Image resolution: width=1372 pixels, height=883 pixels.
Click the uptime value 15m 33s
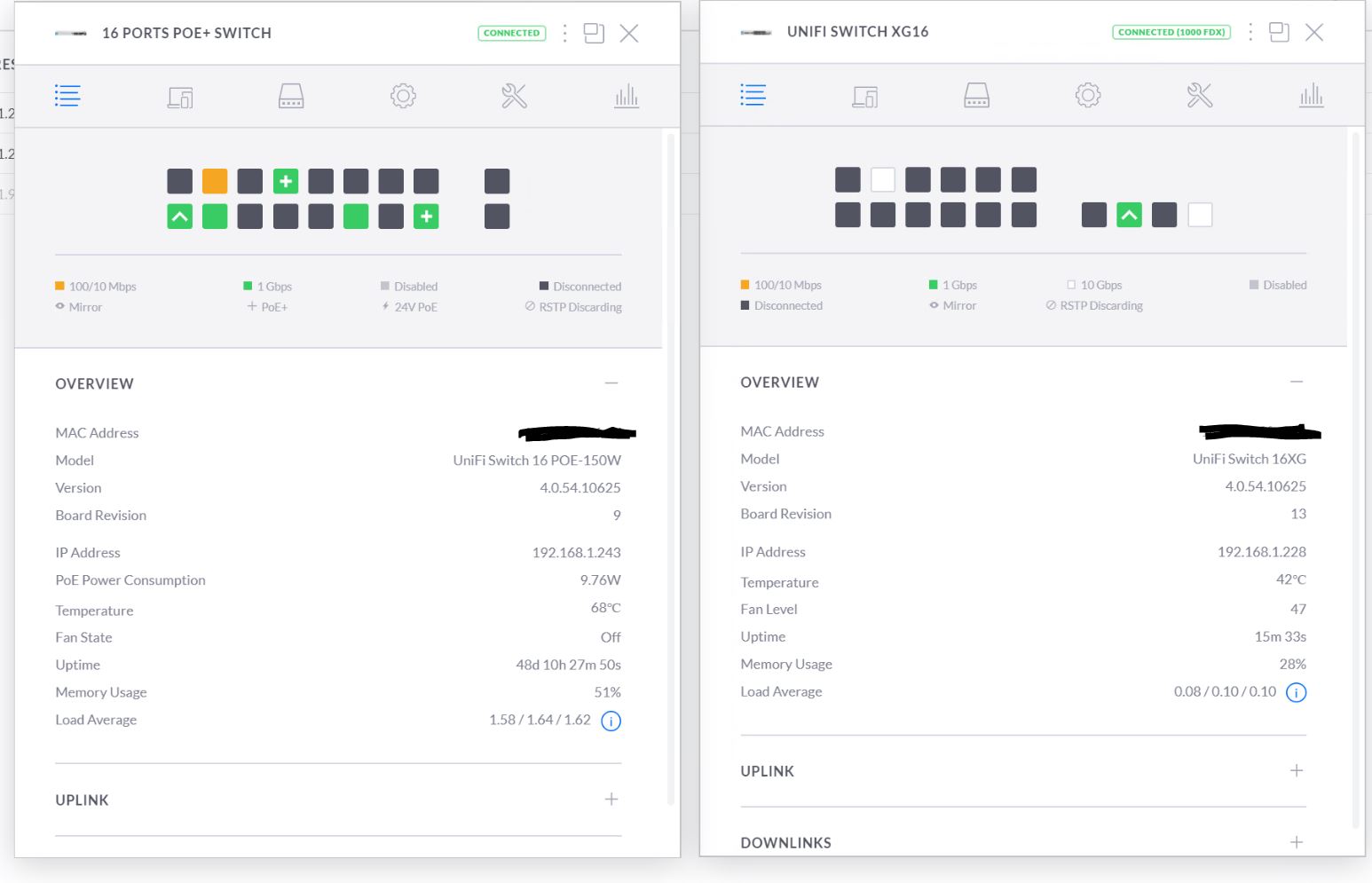[1281, 636]
